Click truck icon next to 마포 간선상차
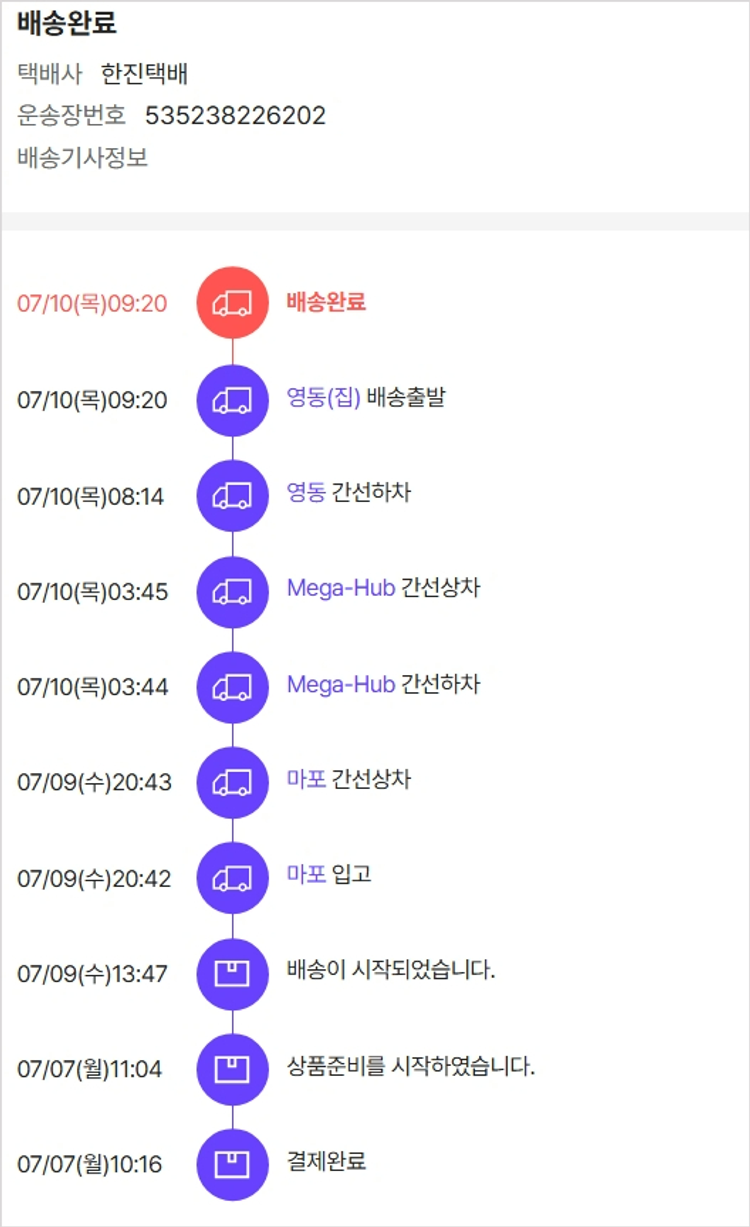 (233, 782)
